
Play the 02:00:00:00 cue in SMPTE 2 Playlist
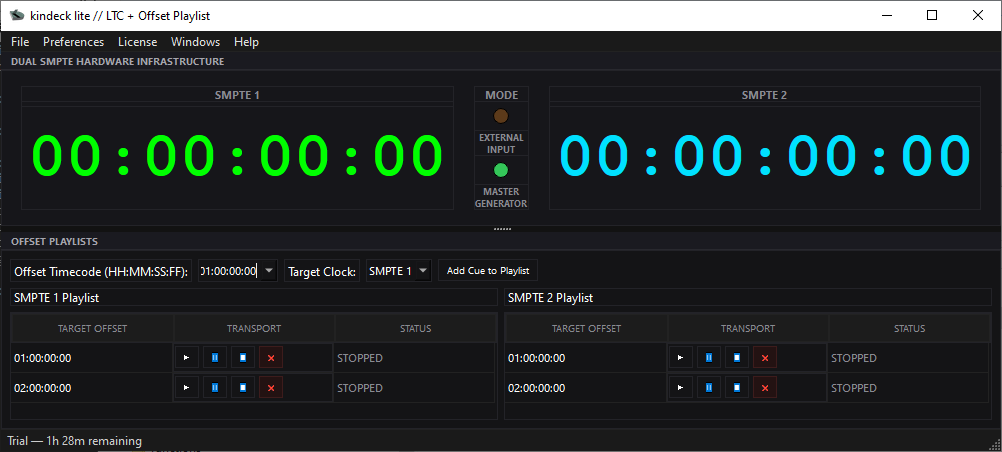pyautogui.click(x=681, y=387)
